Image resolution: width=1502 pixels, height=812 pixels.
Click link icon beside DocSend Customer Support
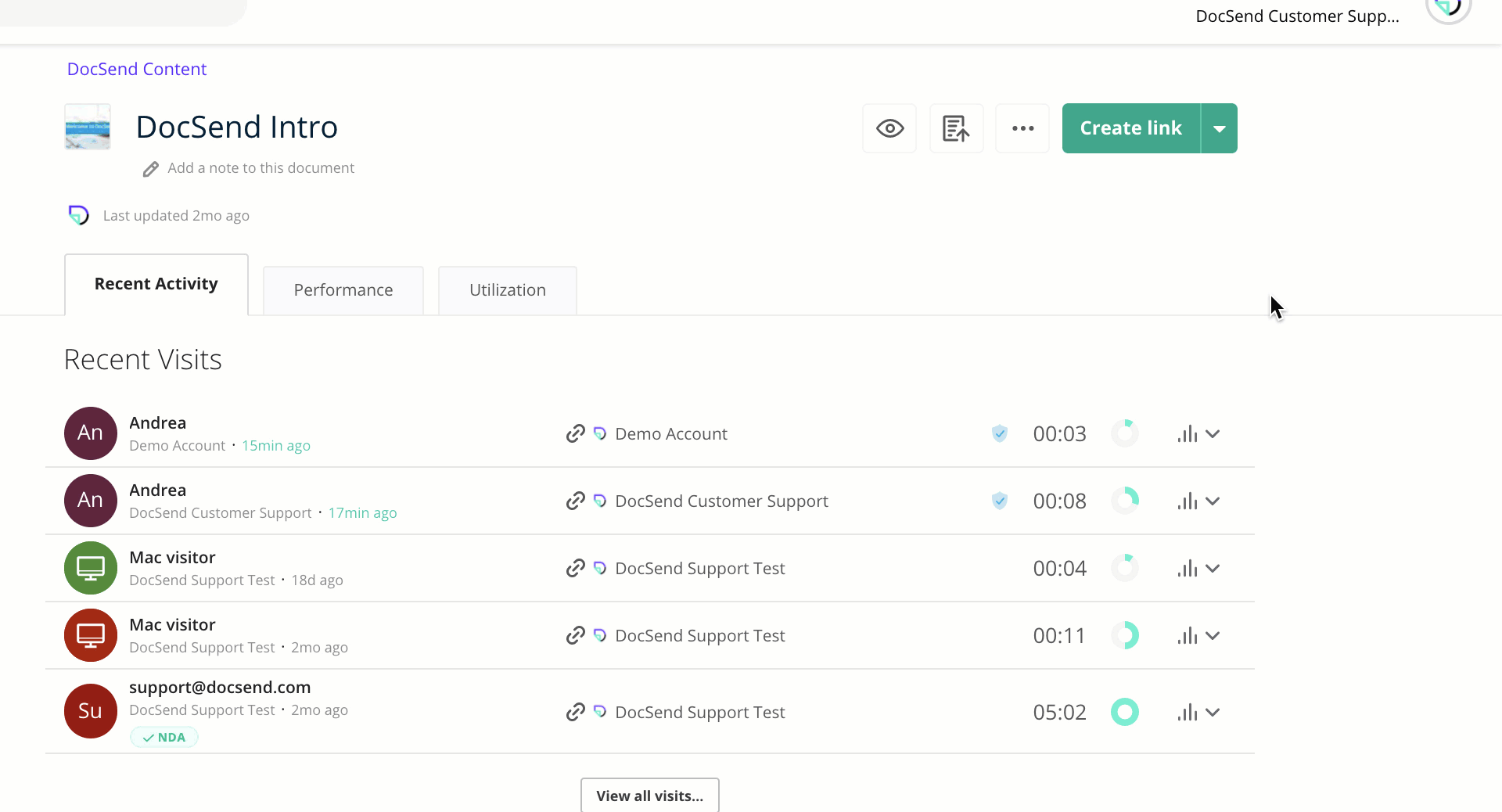(x=576, y=501)
